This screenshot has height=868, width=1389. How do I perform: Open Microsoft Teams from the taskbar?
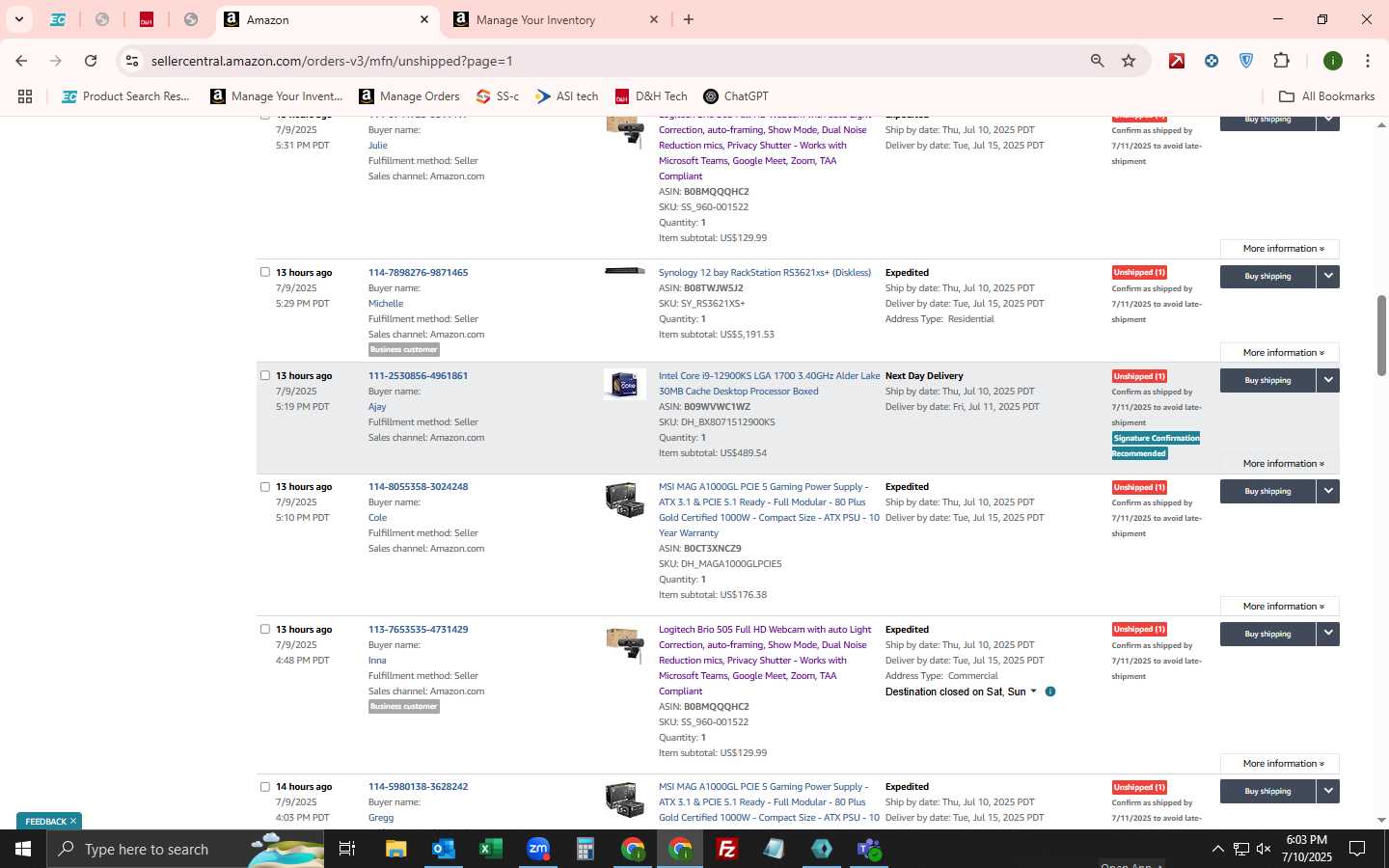pos(869,850)
